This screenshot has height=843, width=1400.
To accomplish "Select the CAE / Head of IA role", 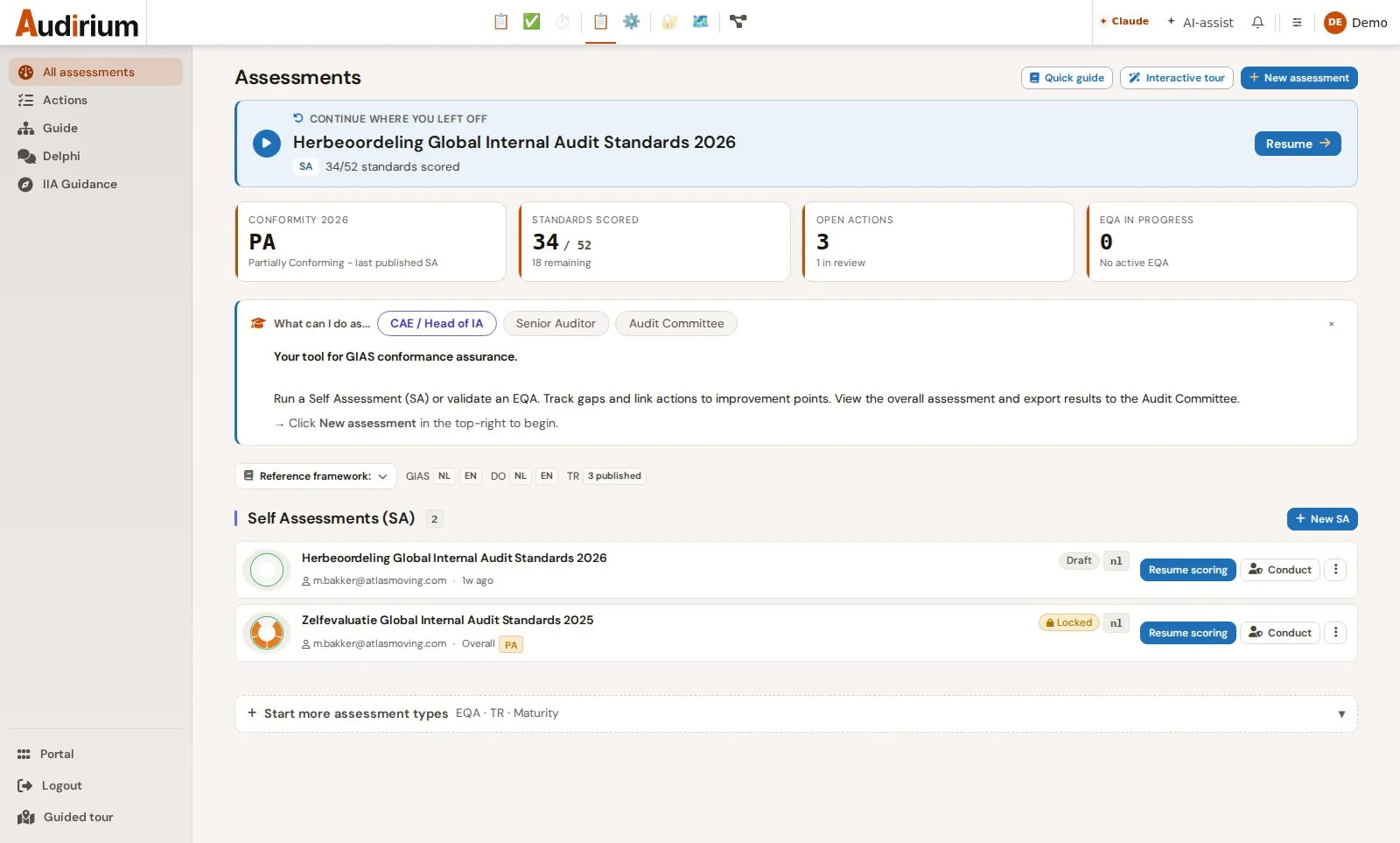I will coord(437,324).
